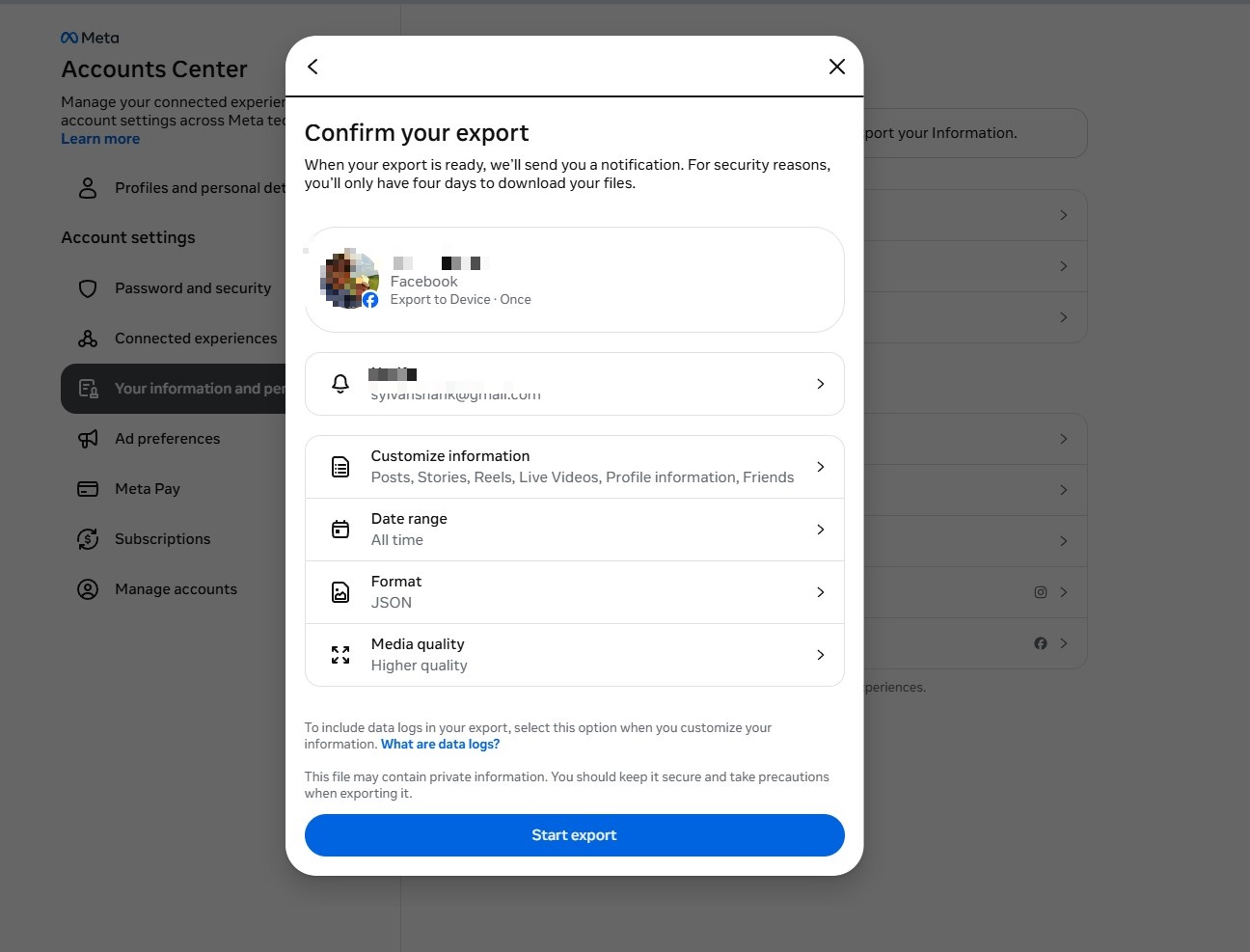Open Manage accounts
This screenshot has width=1250, height=952.
pyautogui.click(x=174, y=589)
